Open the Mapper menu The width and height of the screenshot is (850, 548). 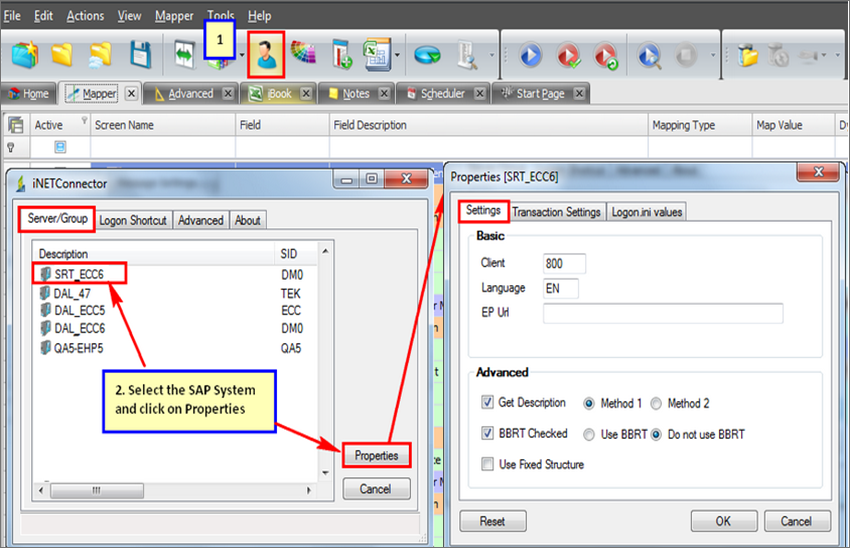[x=174, y=16]
